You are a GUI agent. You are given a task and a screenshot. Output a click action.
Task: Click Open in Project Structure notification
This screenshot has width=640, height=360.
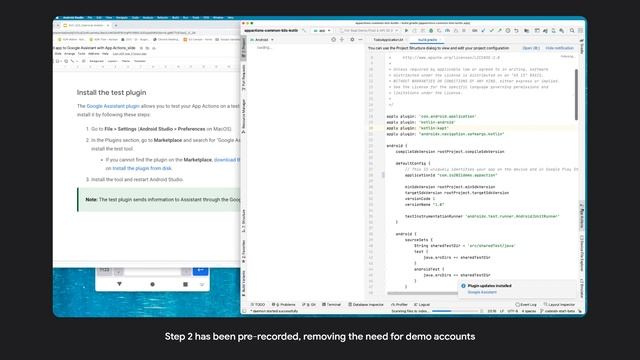pyautogui.click(x=531, y=48)
